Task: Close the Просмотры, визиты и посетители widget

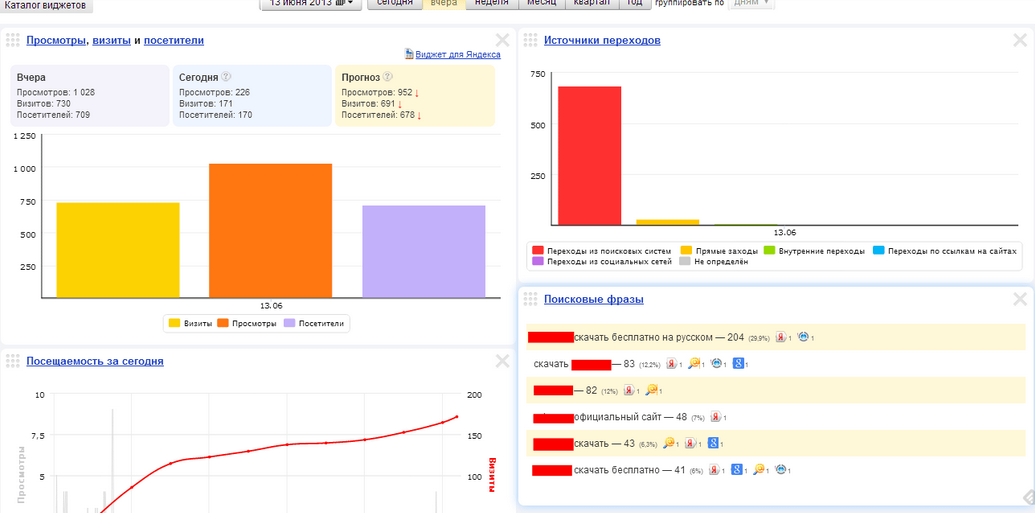Action: [502, 40]
